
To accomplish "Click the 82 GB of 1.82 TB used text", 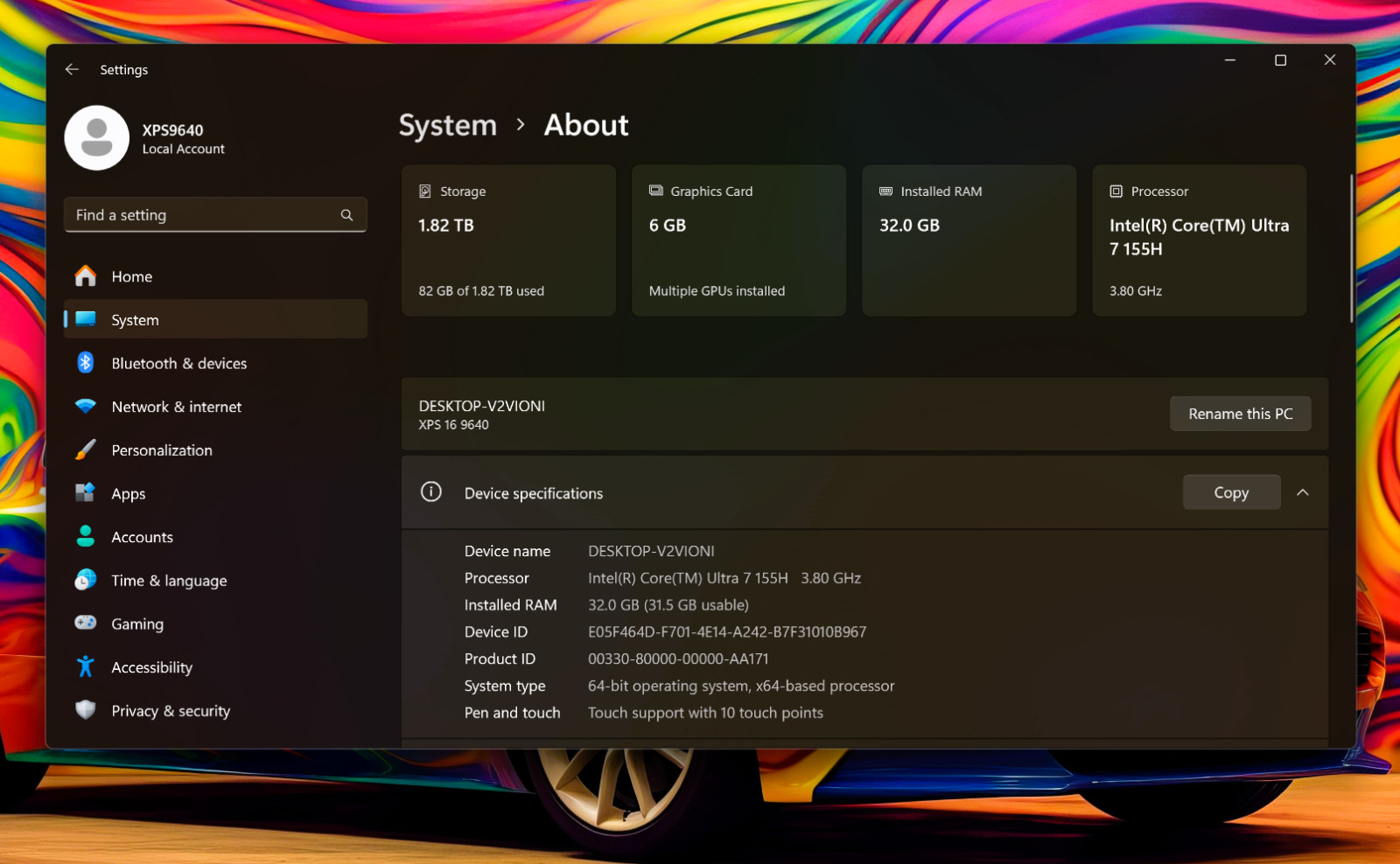I will (x=481, y=291).
